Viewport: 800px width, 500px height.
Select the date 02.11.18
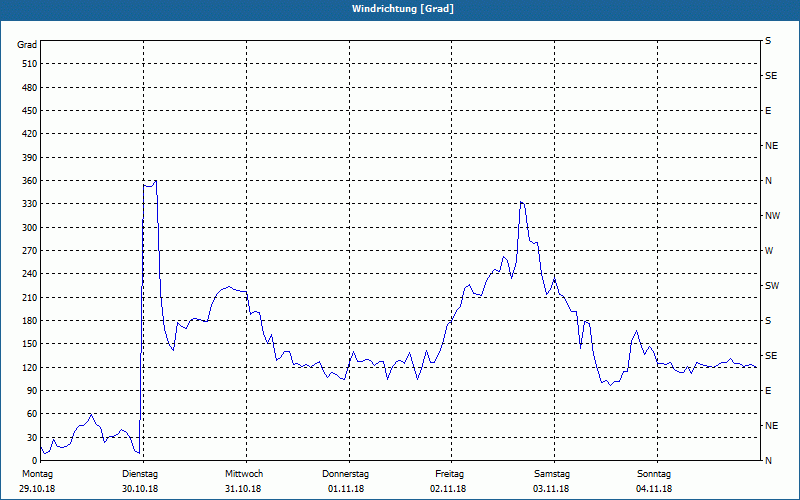[448, 489]
